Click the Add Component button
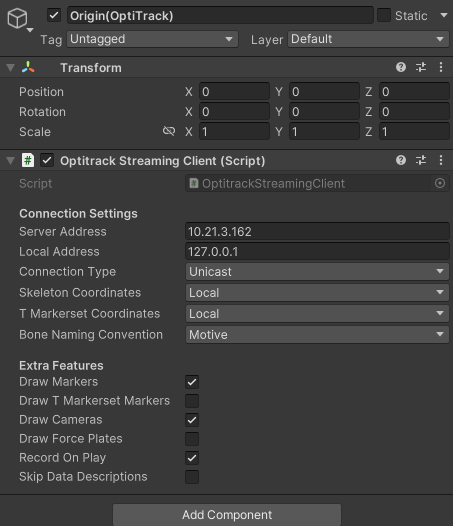 227,515
